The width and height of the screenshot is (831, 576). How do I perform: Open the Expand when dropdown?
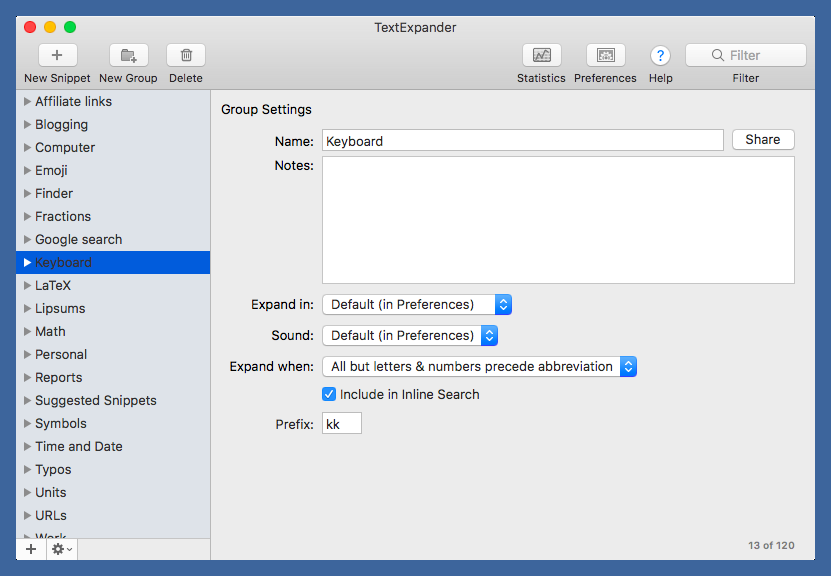tap(480, 366)
